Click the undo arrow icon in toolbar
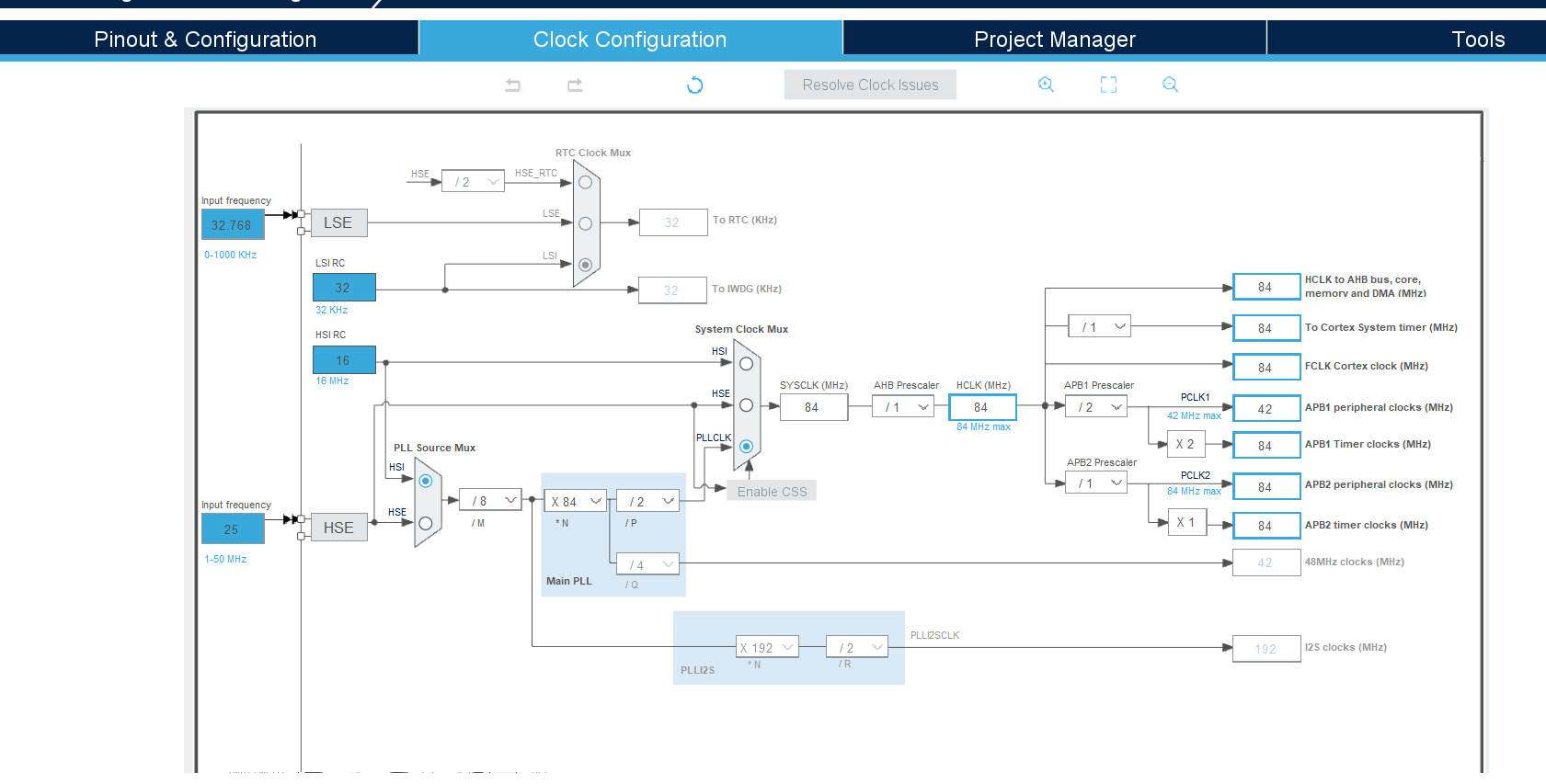1546x784 pixels. tap(513, 85)
